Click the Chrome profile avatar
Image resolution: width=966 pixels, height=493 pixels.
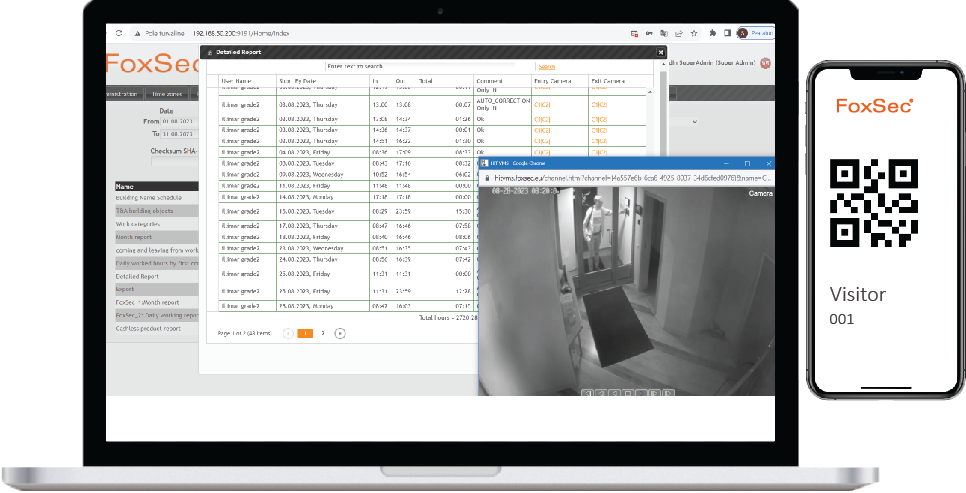(742, 33)
